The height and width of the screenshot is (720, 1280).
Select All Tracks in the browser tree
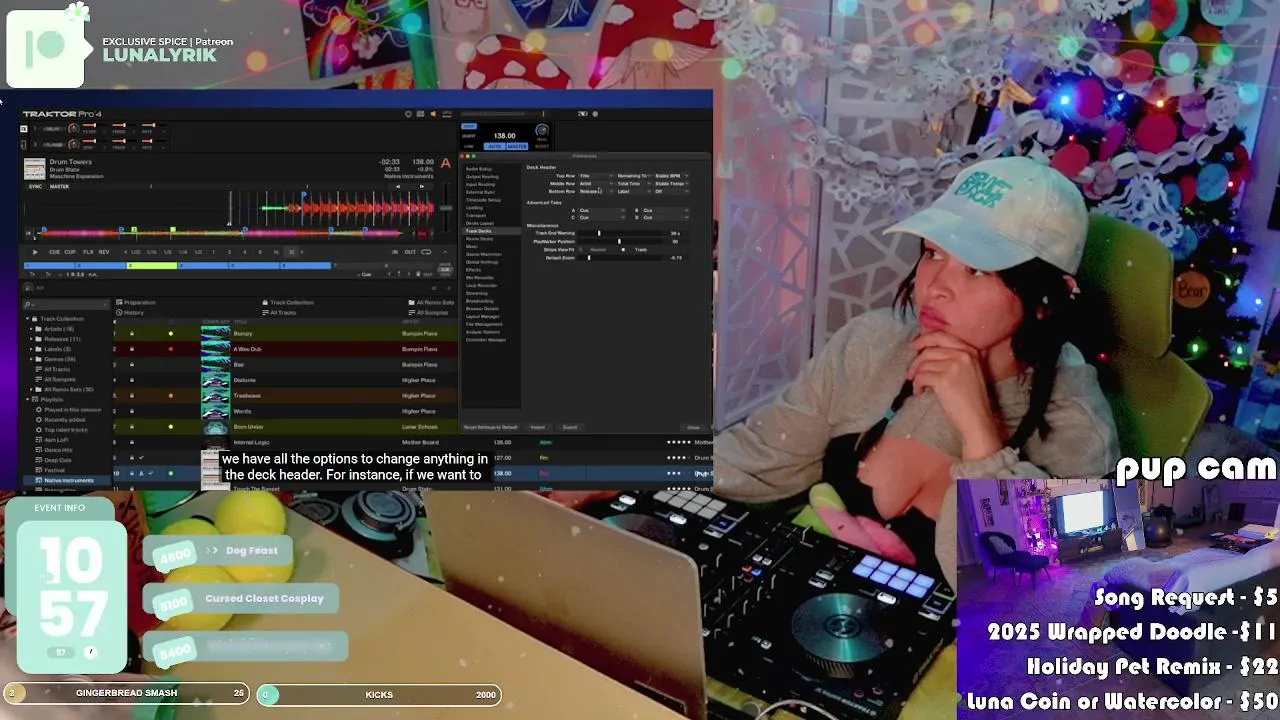click(57, 369)
